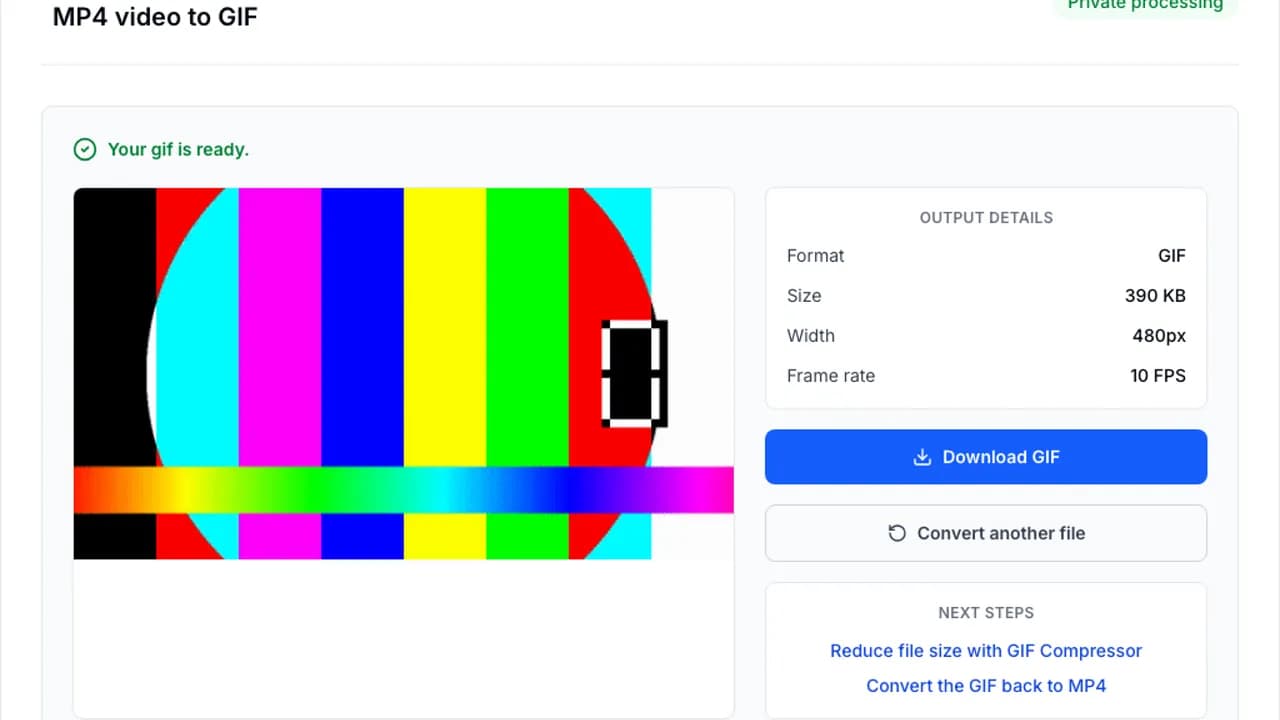Click the 'GIF' format value
This screenshot has height=720, width=1280.
(1172, 256)
